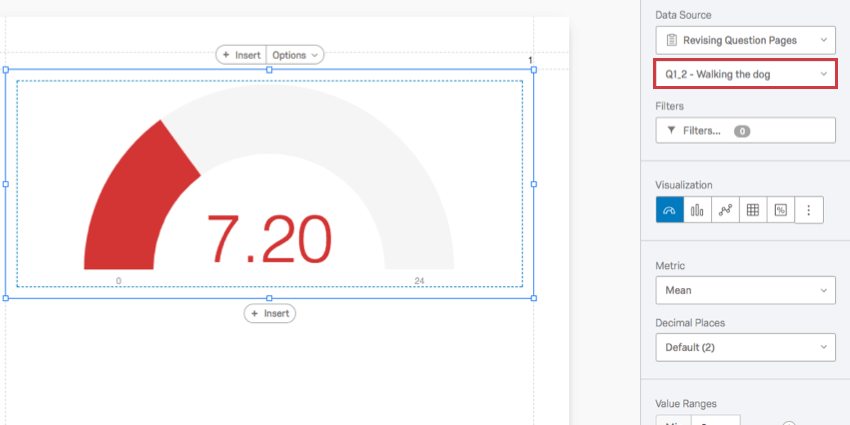Open the Q1_2 - Walking the dog dropdown
This screenshot has height=425, width=850.
tap(745, 74)
